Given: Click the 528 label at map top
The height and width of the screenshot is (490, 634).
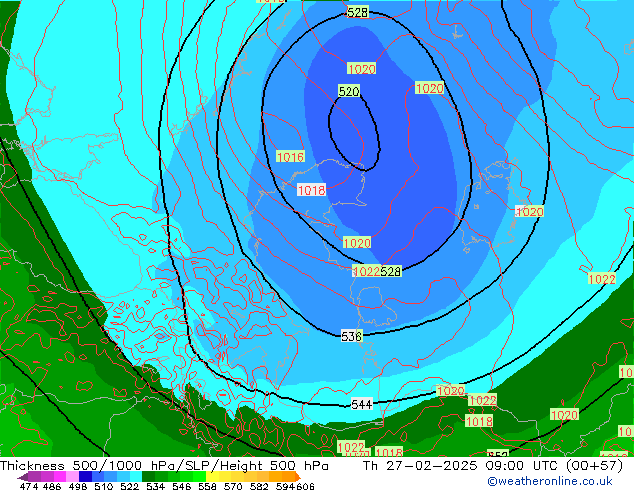Looking at the screenshot, I should pyautogui.click(x=357, y=12).
